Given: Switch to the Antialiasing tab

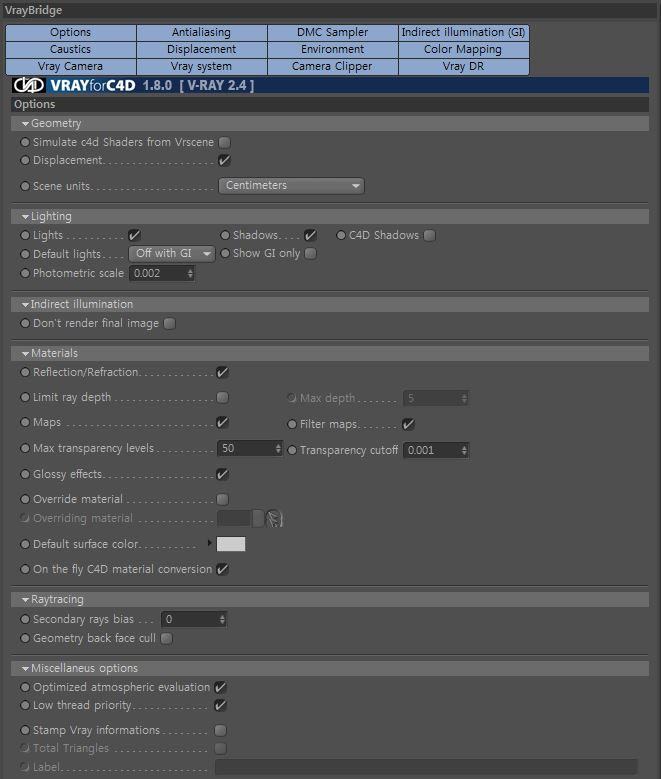Looking at the screenshot, I should point(201,32).
